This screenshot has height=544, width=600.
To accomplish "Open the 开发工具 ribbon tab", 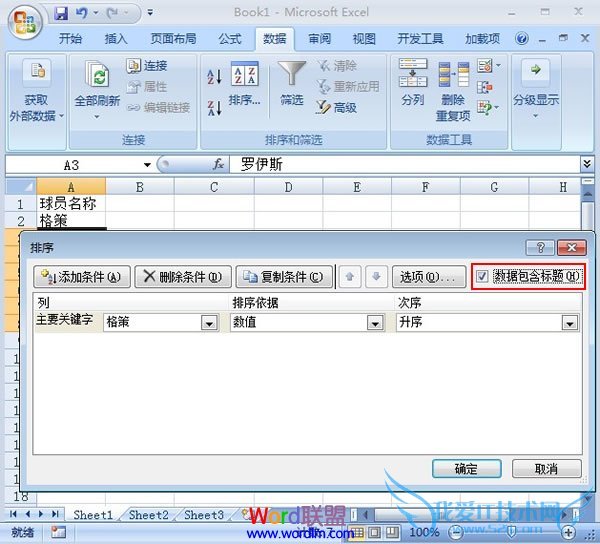I will click(420, 39).
